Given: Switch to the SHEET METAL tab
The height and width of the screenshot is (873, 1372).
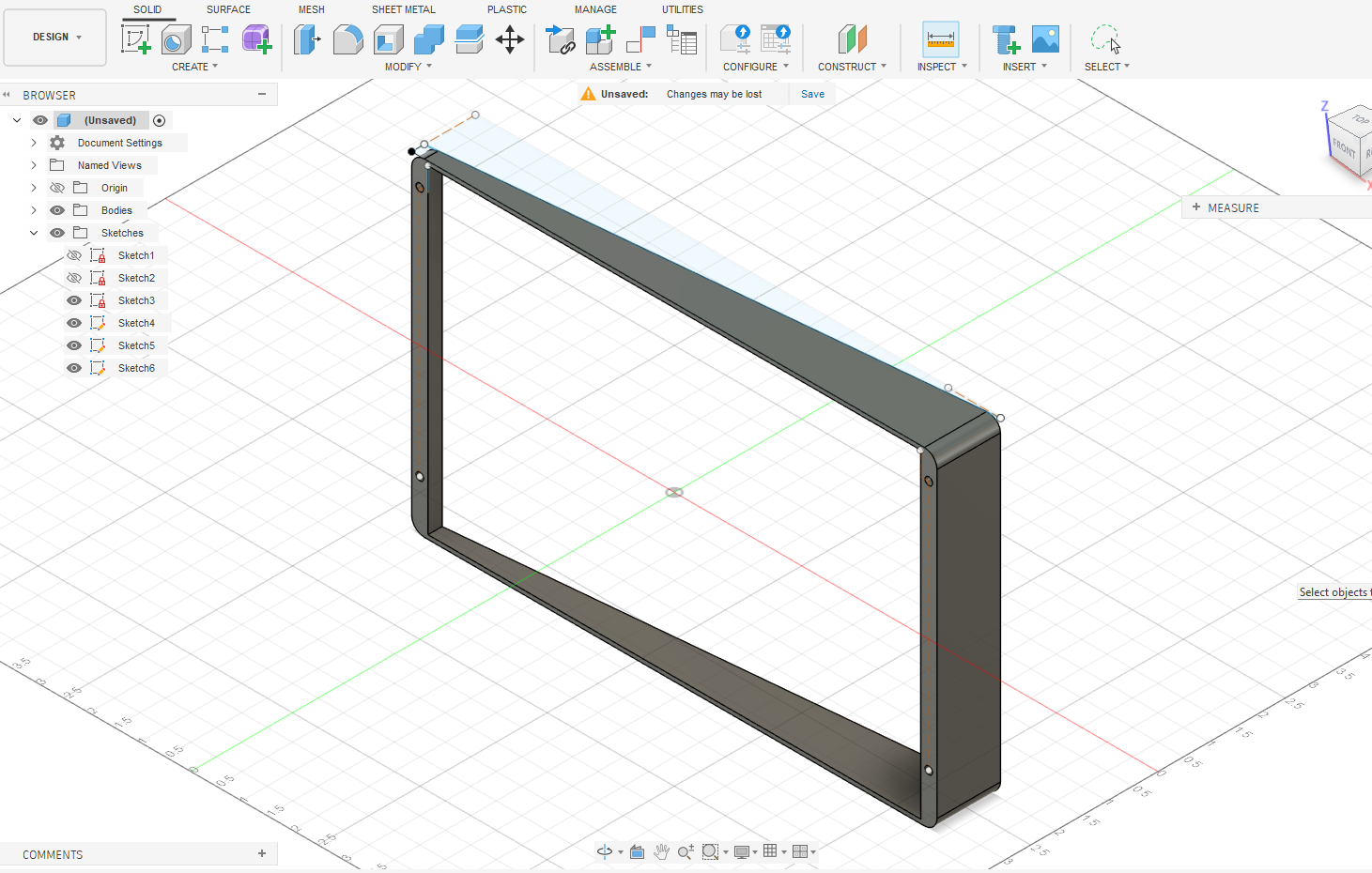Looking at the screenshot, I should pos(403,9).
